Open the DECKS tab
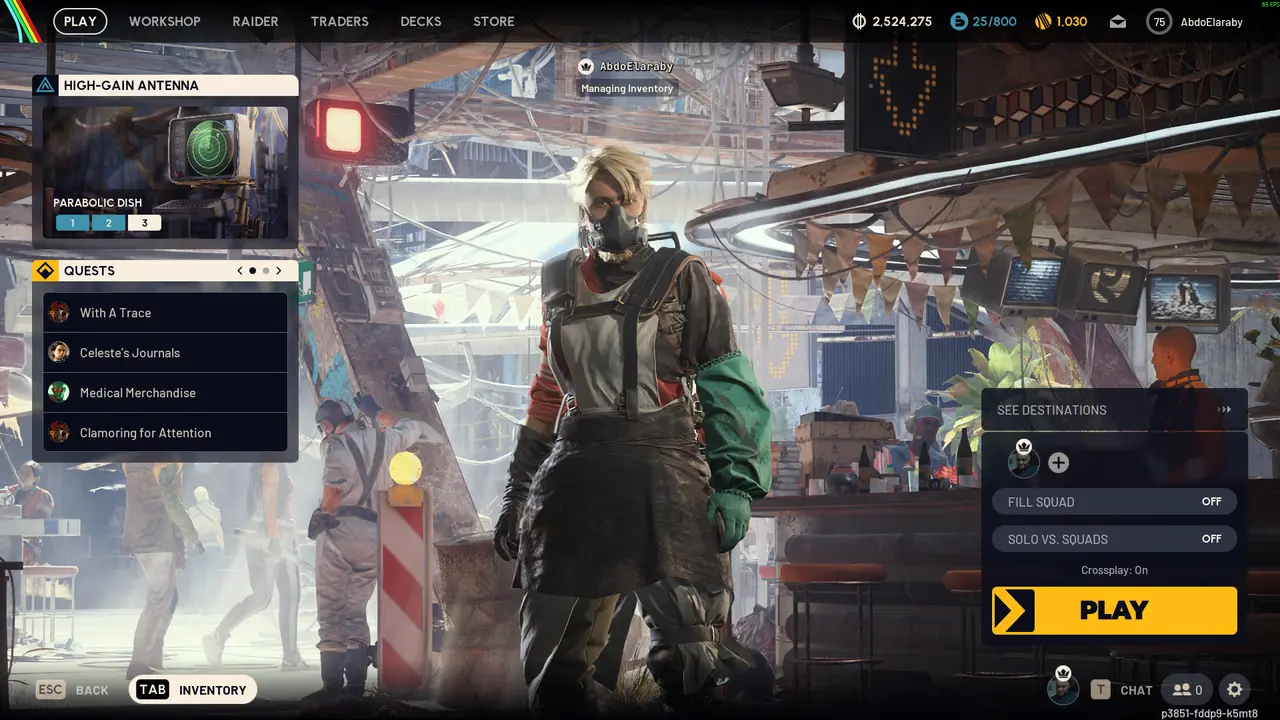Viewport: 1280px width, 720px height. click(x=421, y=21)
